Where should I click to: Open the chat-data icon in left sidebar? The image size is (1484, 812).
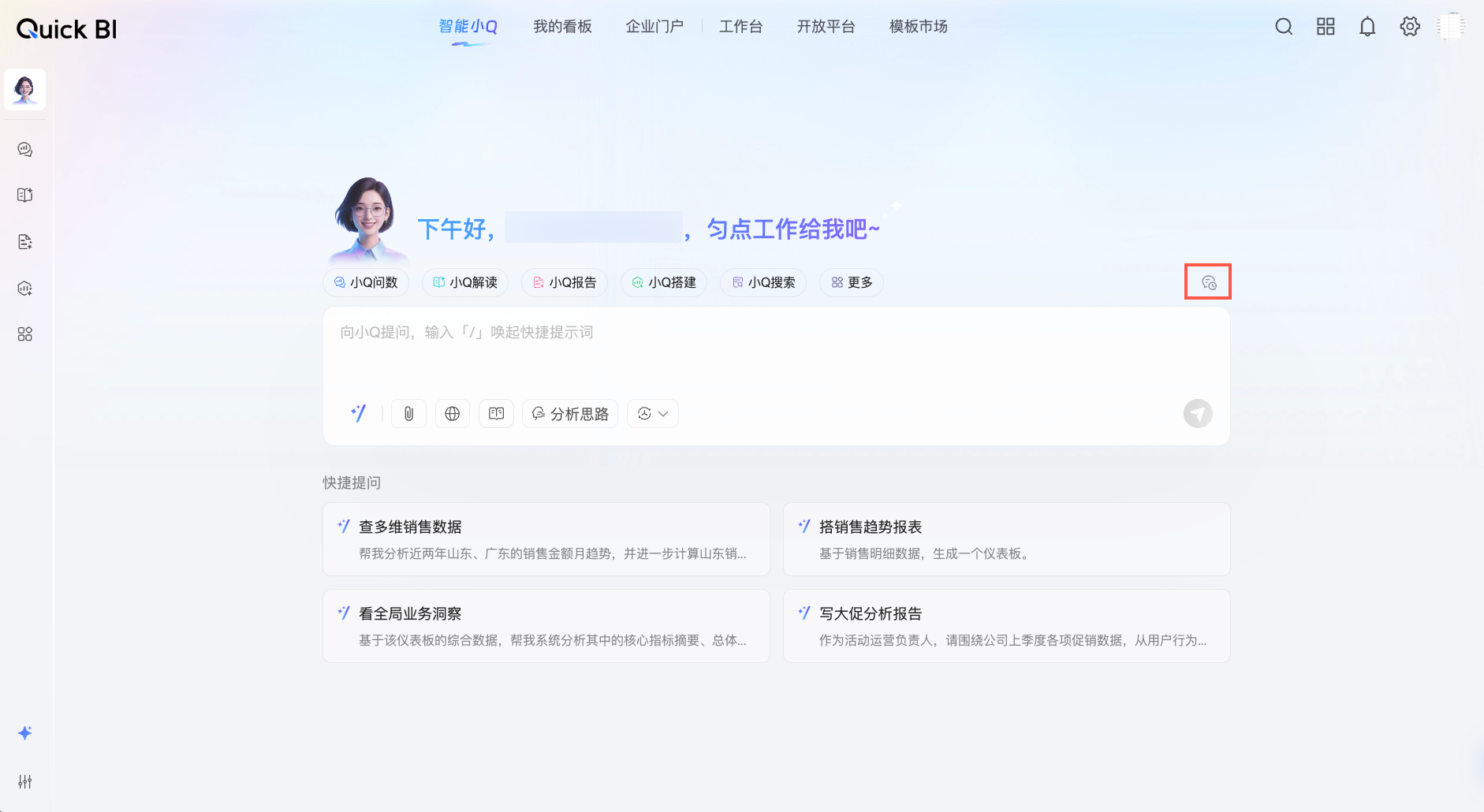point(25,149)
